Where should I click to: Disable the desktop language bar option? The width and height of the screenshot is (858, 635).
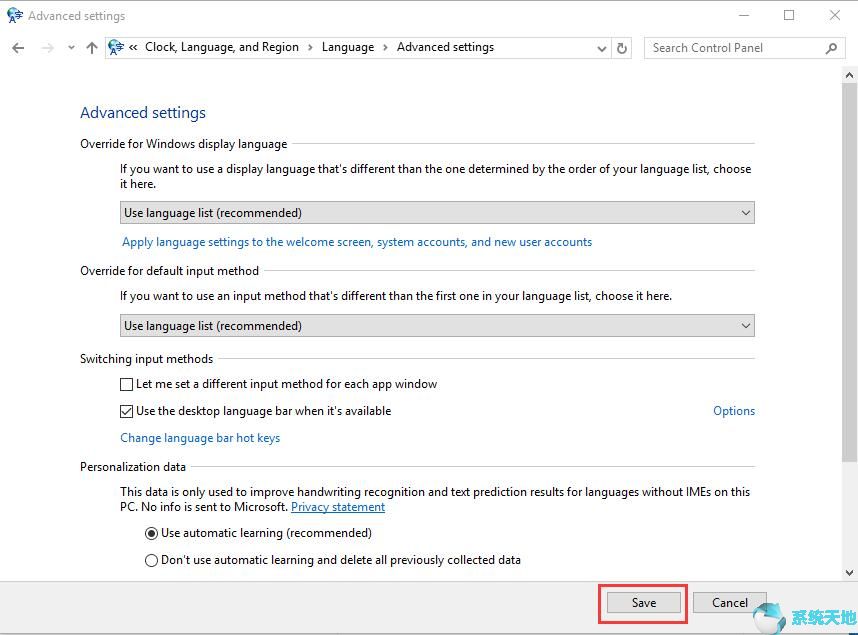point(127,411)
